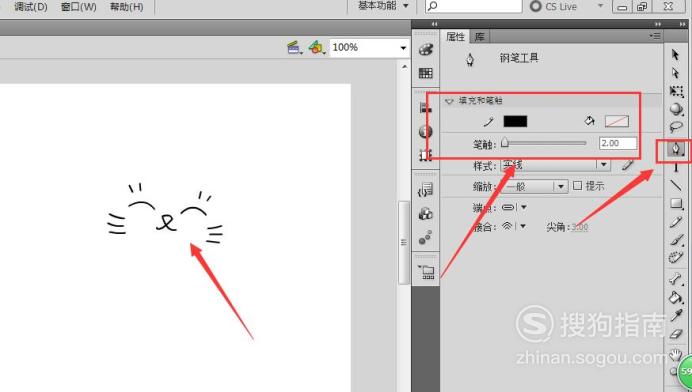Open the Align panel icon
The height and width of the screenshot is (392, 692).
[x=425, y=107]
